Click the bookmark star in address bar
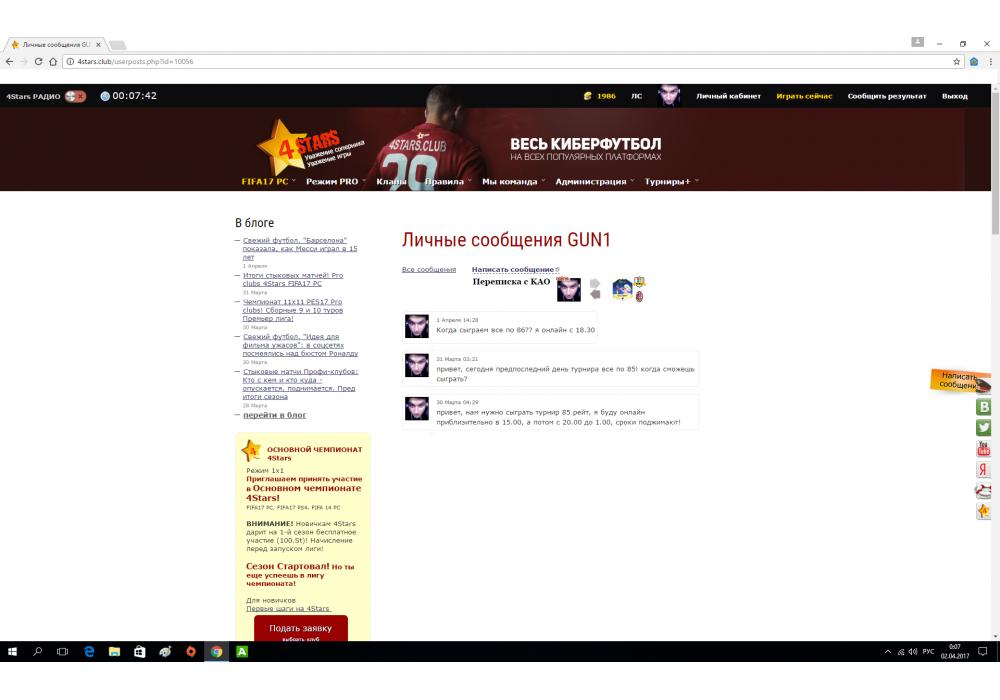Screen dimensions: 1000x700 (957, 61)
